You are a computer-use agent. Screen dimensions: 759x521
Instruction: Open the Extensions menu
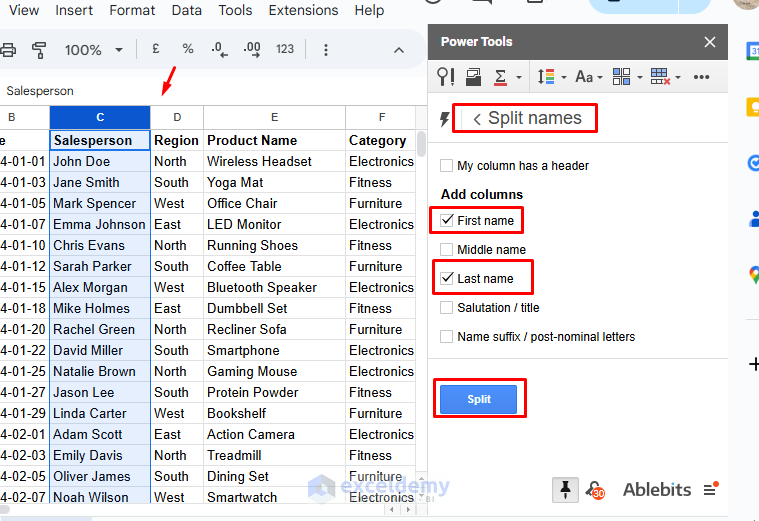303,10
